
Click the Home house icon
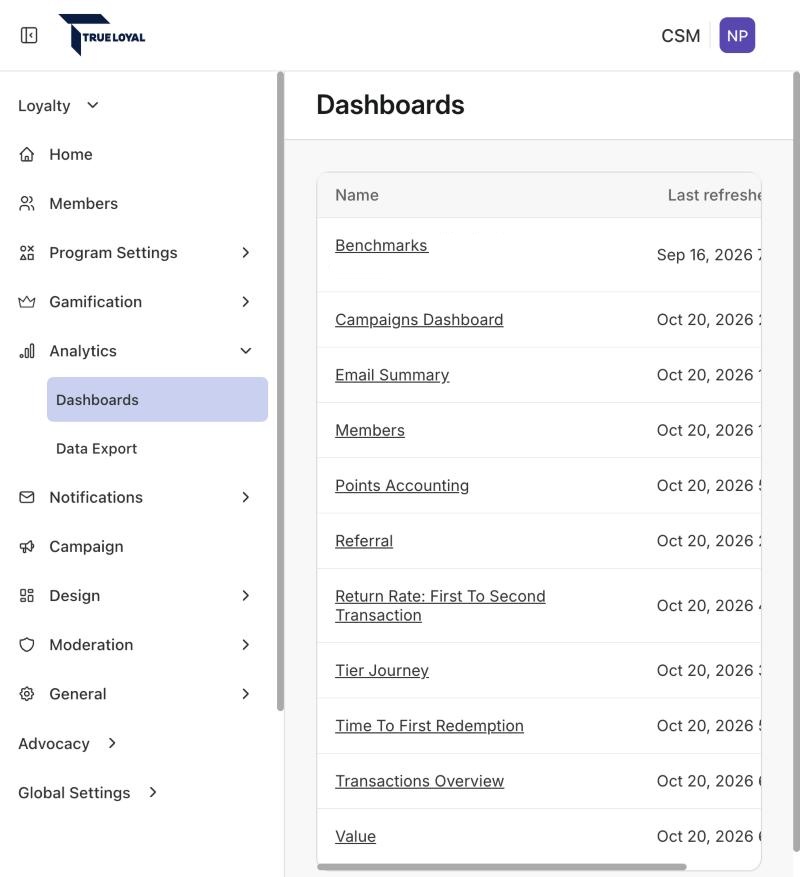(27, 154)
